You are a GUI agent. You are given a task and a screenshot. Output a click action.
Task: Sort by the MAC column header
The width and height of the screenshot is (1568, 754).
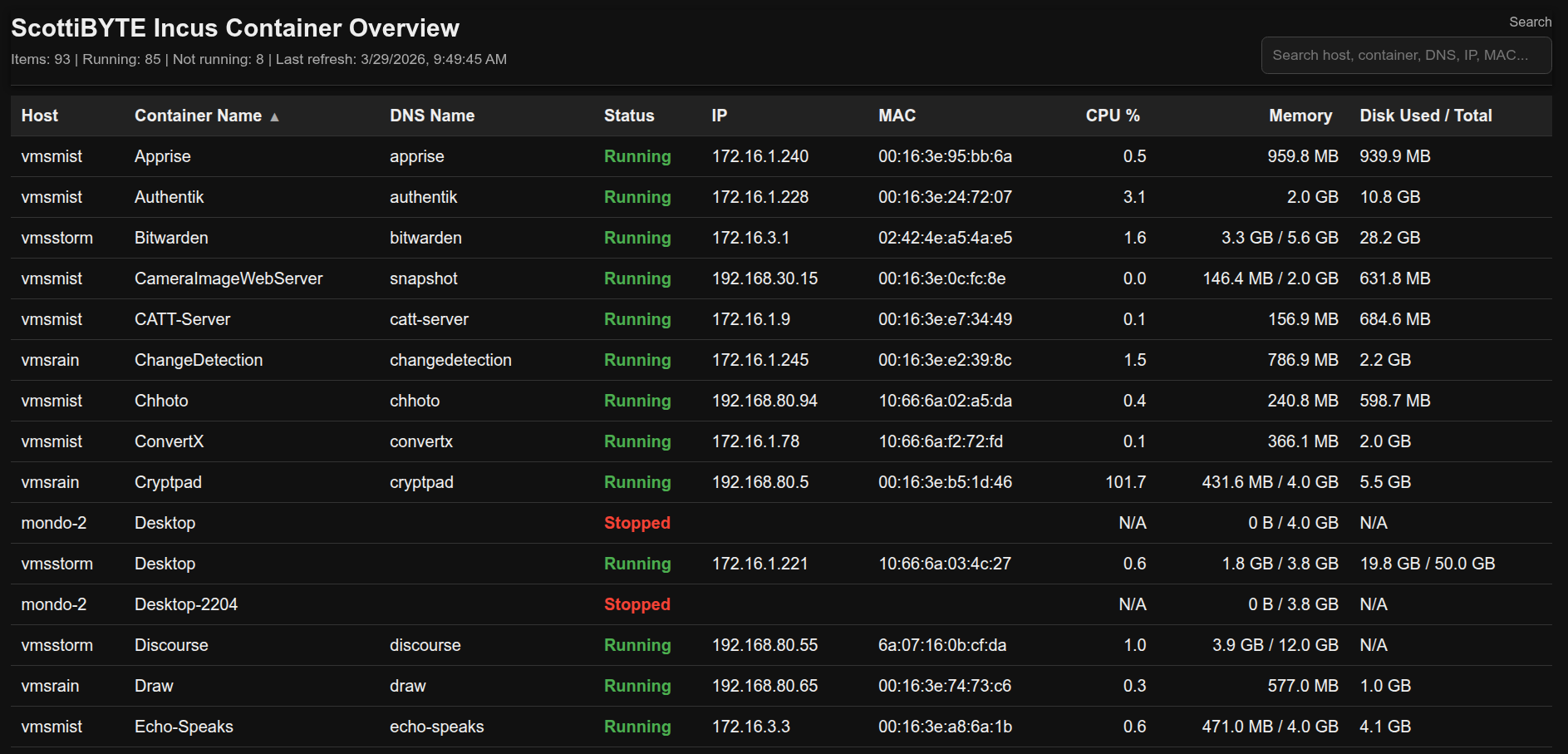(x=897, y=116)
